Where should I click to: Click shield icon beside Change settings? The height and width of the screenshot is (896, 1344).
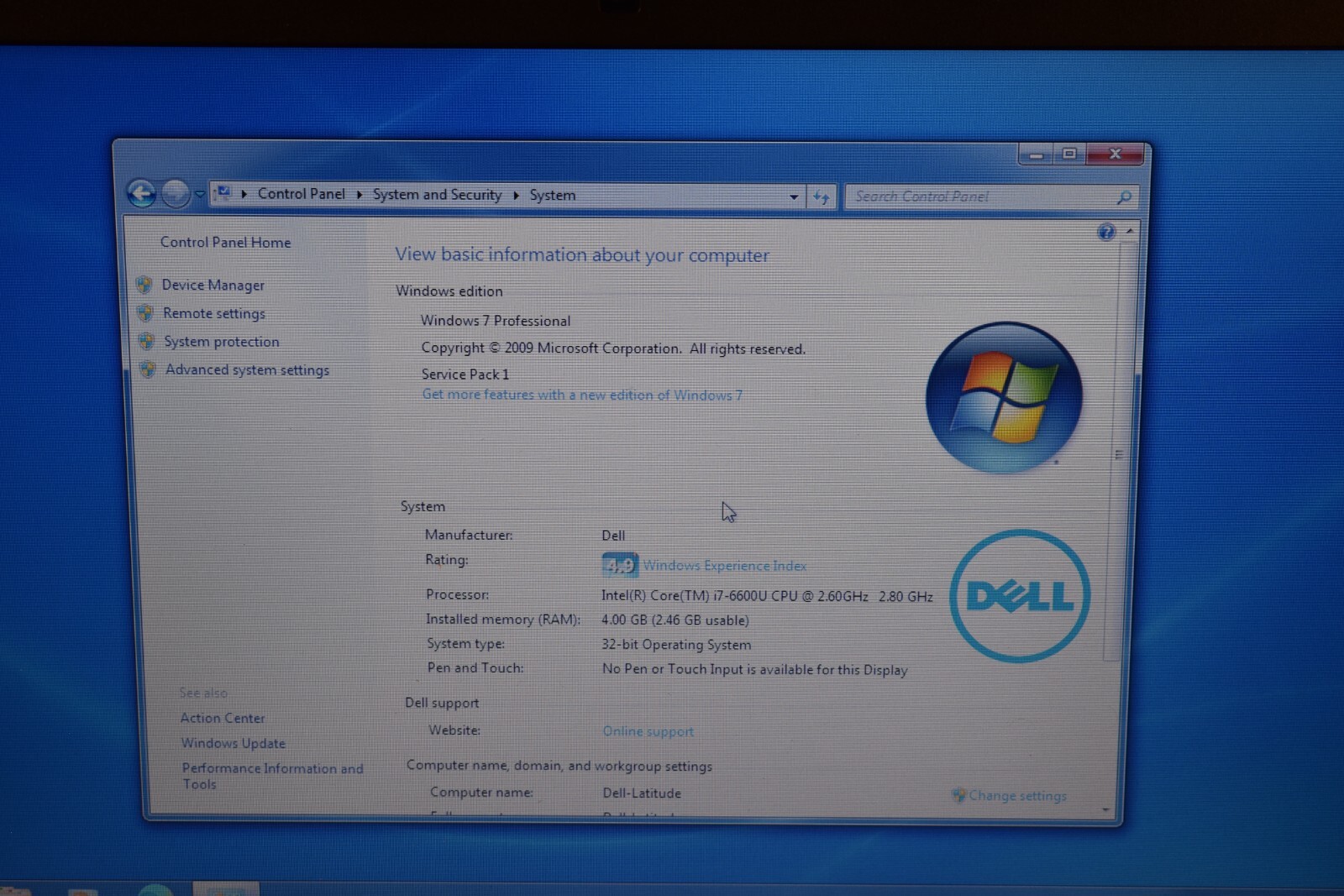(958, 795)
